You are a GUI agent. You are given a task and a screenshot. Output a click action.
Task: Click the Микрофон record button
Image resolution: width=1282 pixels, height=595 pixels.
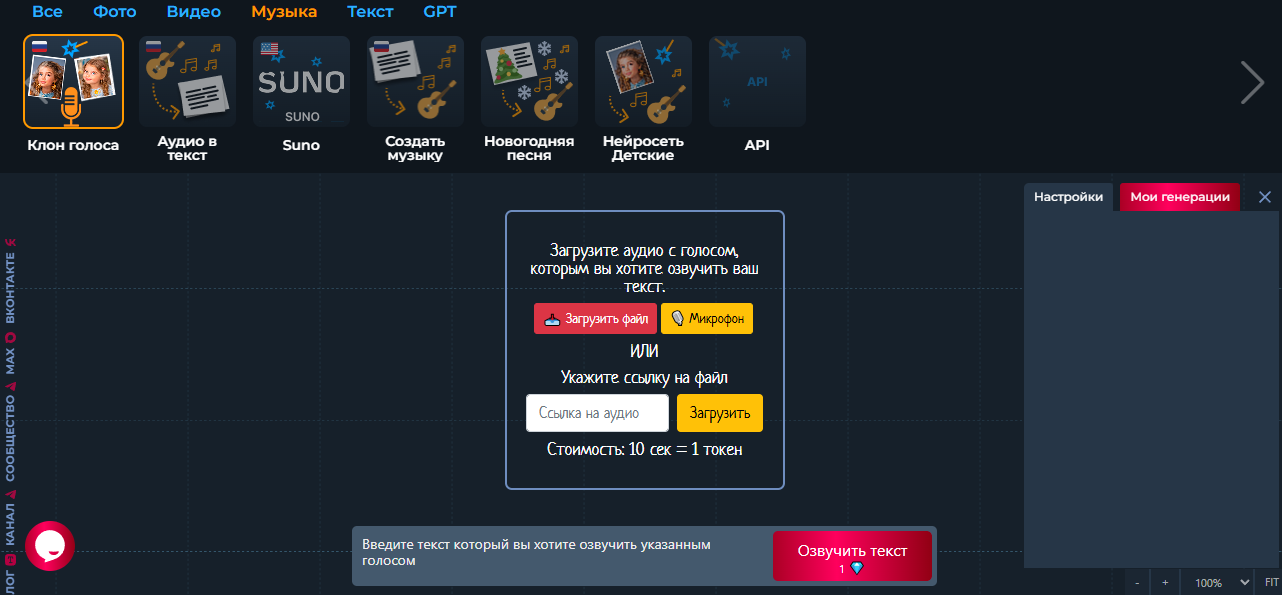point(707,318)
